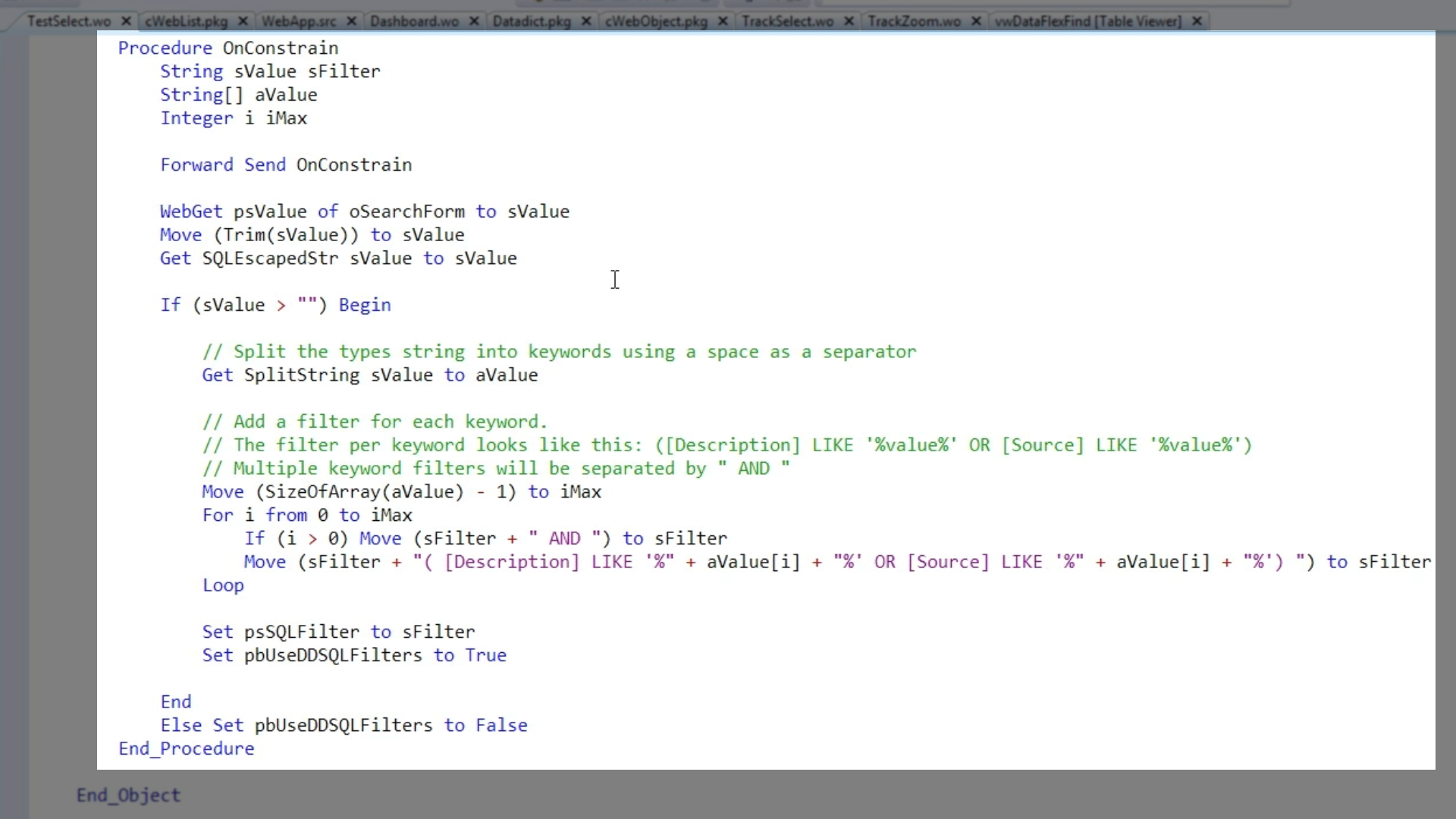Viewport: 1456px width, 819px height.
Task: Open the cWebList.pkg tab
Action: (187, 21)
